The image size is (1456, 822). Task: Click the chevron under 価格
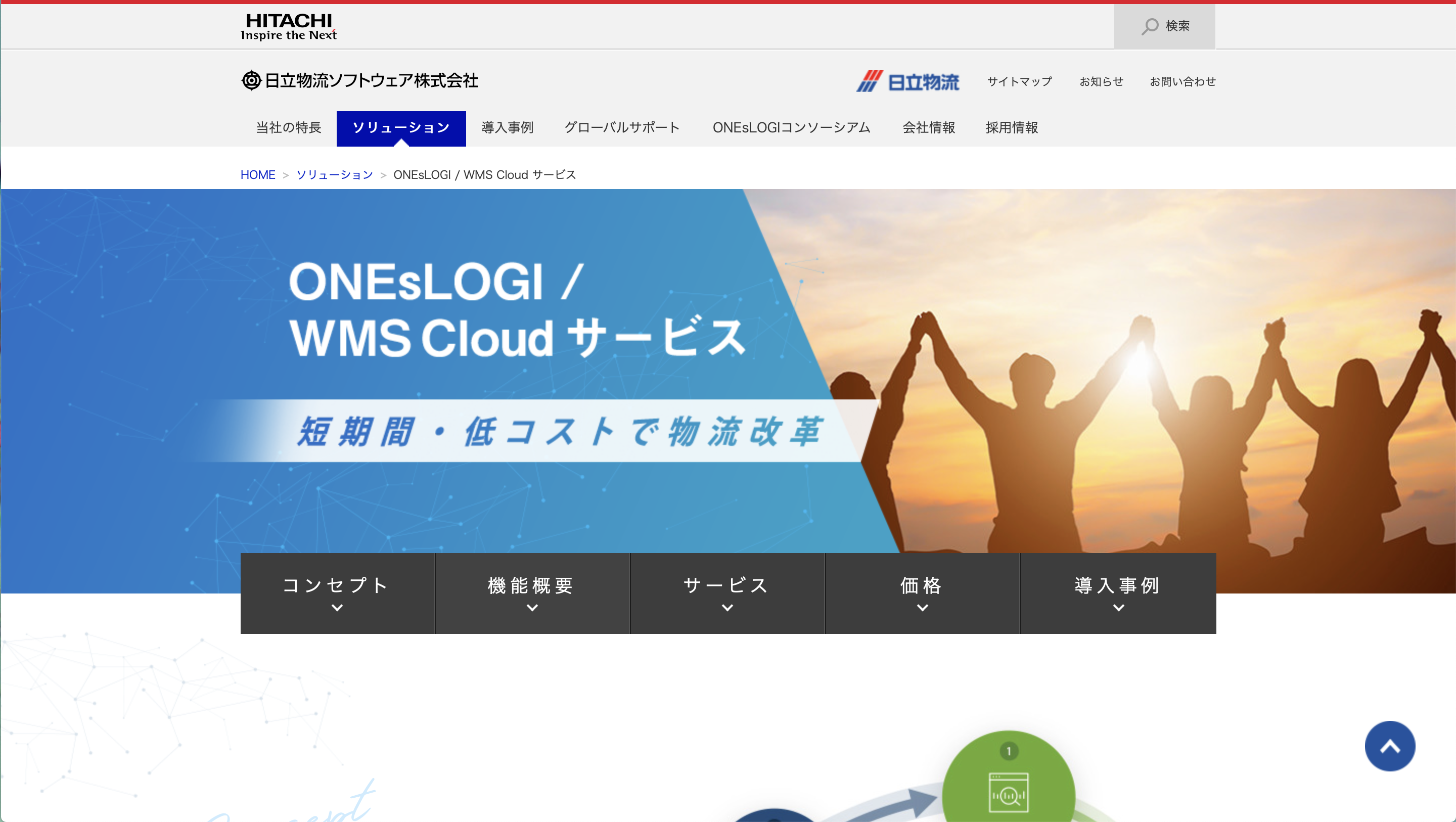click(923, 608)
